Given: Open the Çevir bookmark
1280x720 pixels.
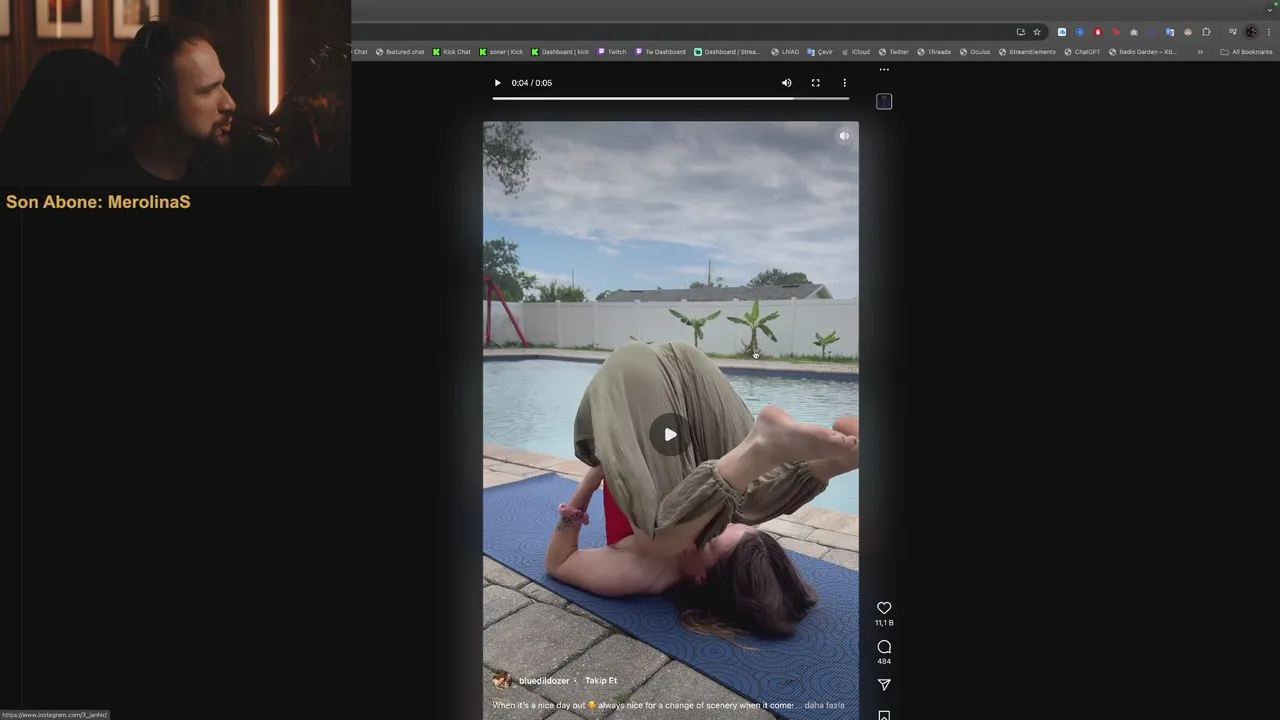Looking at the screenshot, I should pyautogui.click(x=820, y=52).
